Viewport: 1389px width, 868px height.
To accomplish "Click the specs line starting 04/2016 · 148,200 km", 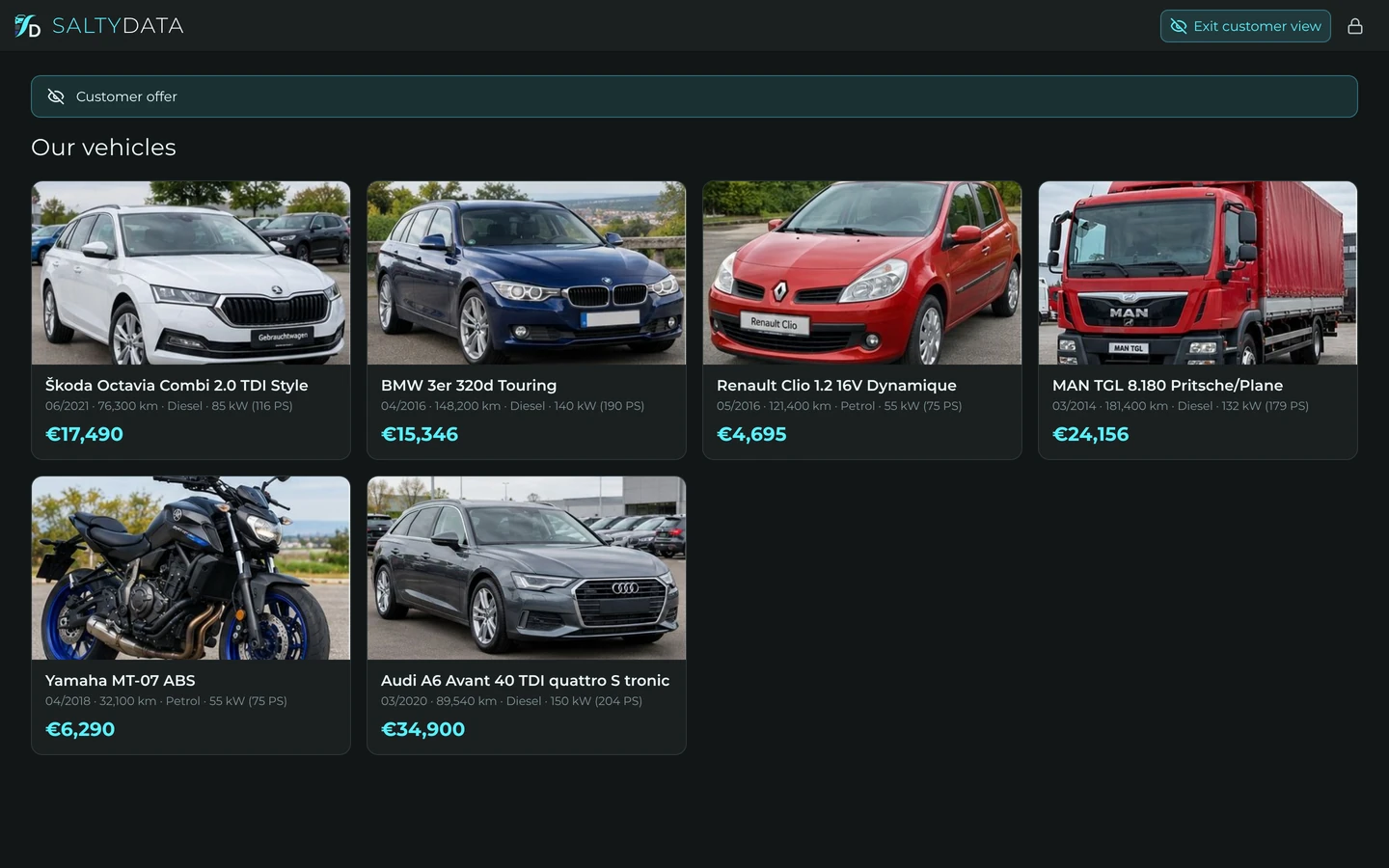I will 512,406.
